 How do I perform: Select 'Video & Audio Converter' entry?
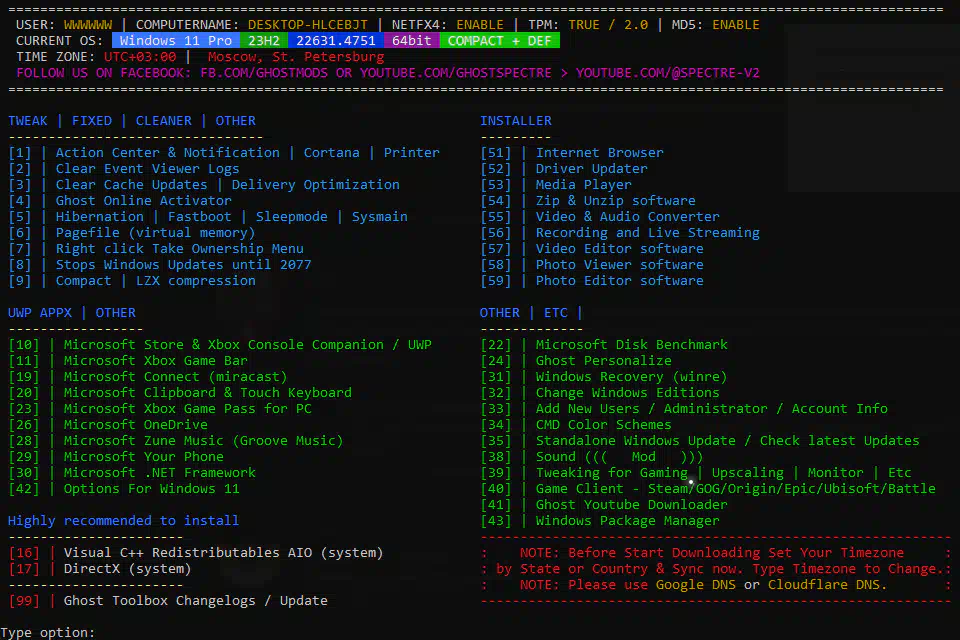click(x=601, y=216)
